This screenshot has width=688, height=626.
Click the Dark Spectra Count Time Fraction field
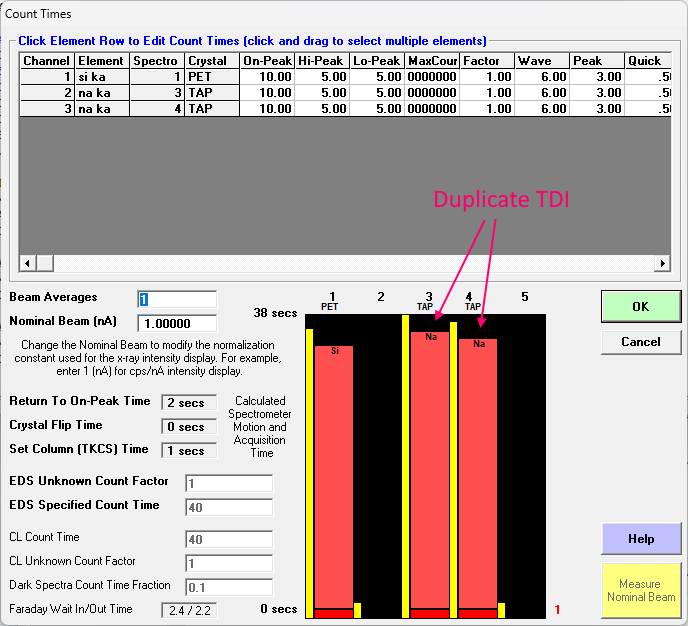(x=228, y=587)
